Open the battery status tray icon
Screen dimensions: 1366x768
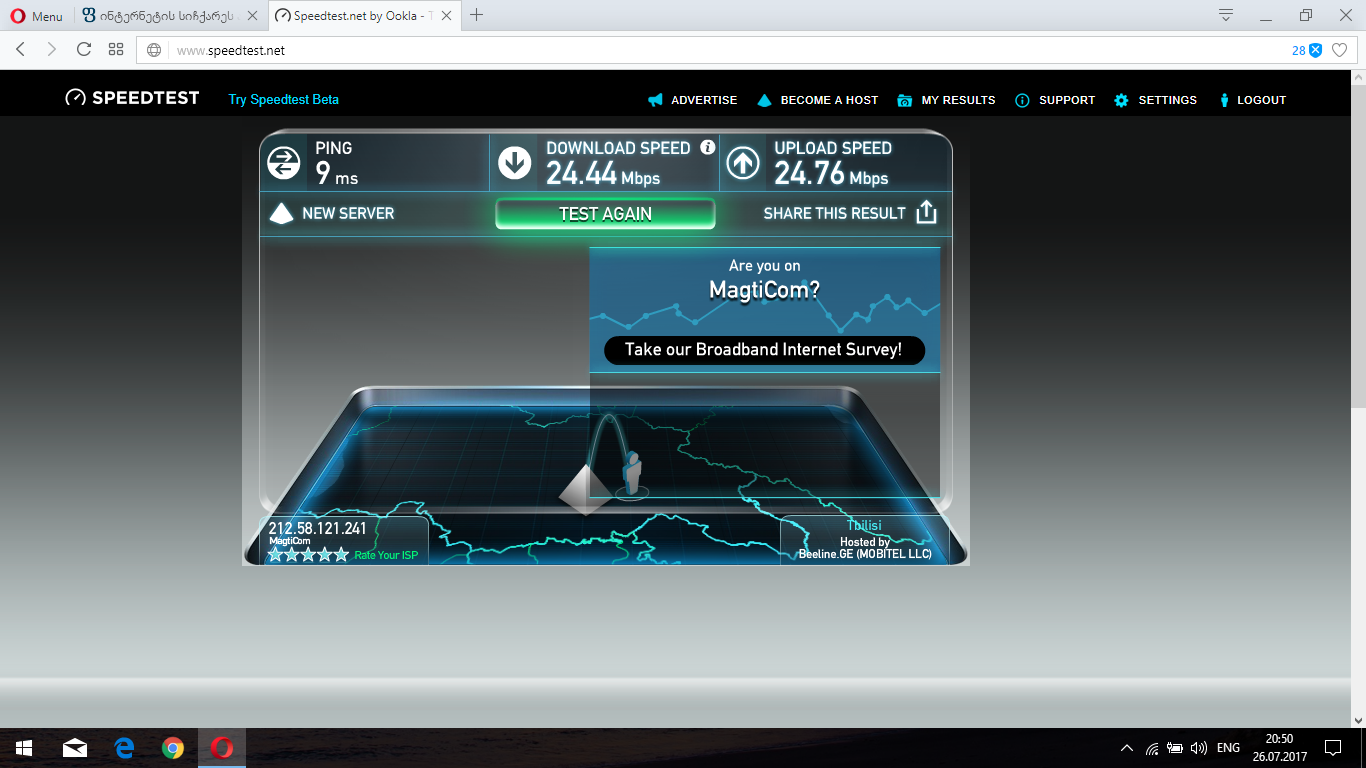pos(1175,748)
